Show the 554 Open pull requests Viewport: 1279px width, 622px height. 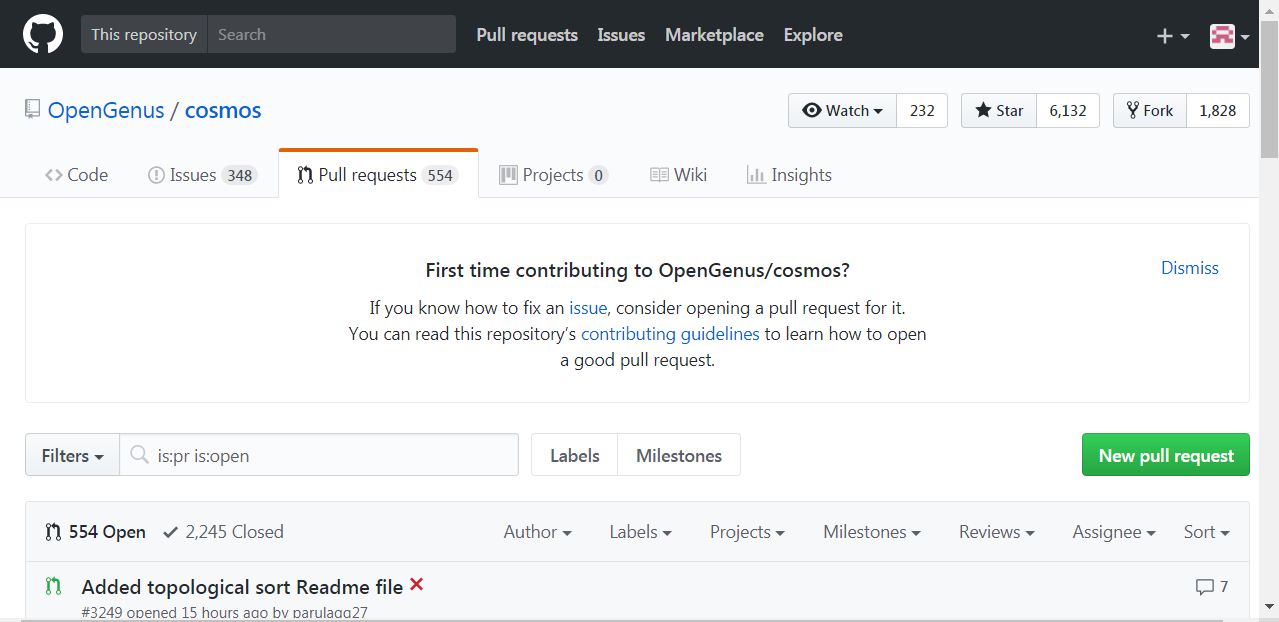[x=95, y=532]
